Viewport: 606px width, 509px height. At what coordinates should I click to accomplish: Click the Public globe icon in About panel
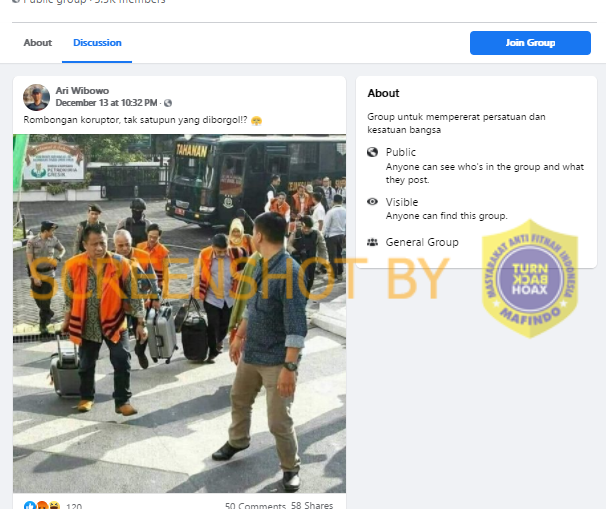click(372, 152)
